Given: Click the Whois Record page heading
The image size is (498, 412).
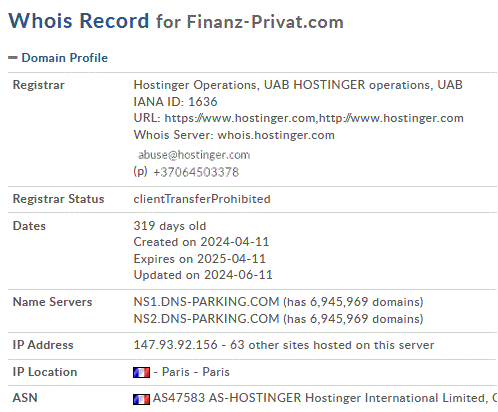Looking at the screenshot, I should tap(79, 21).
